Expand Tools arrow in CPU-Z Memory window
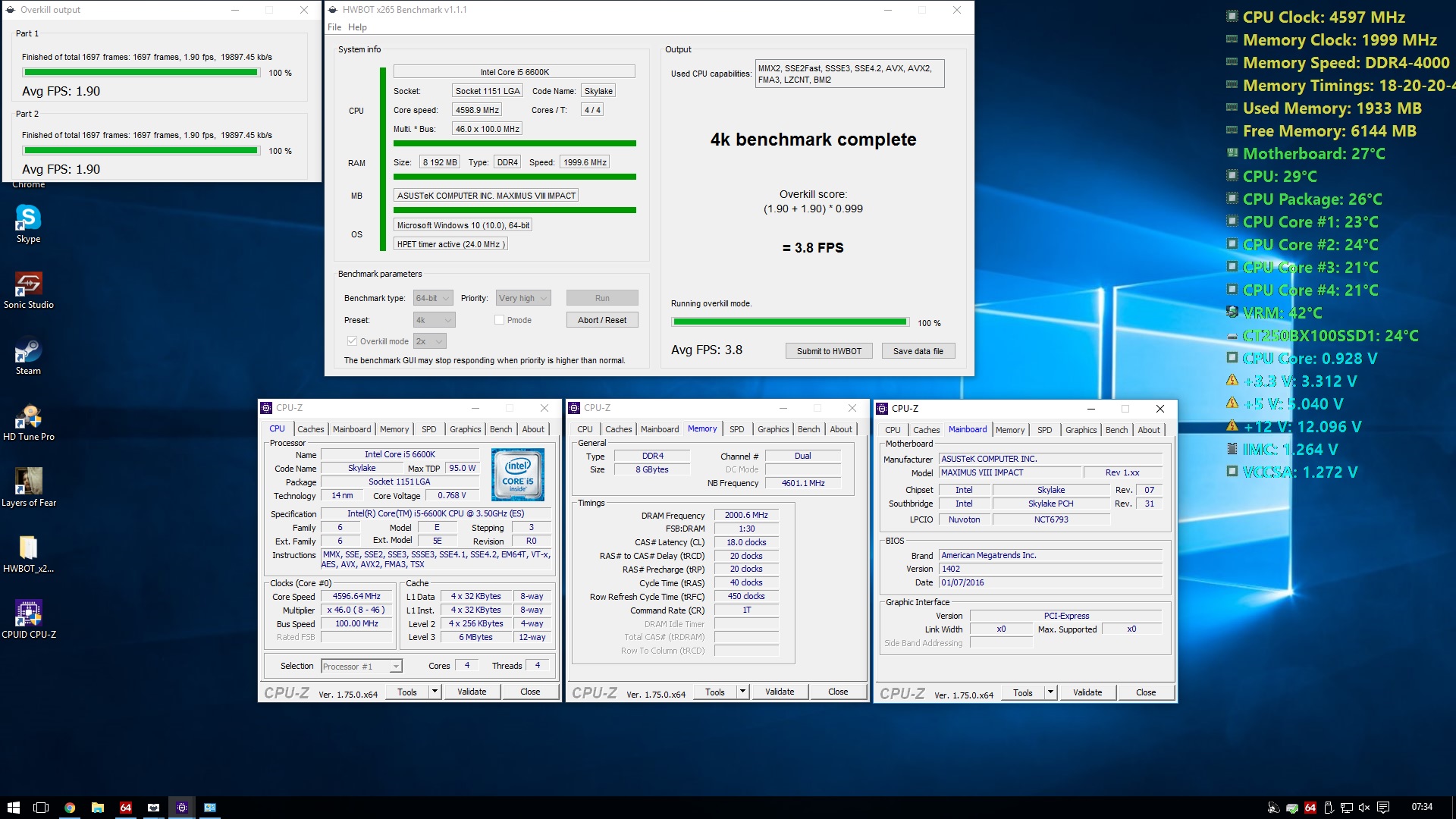Screen dimensions: 1456x819 743,692
